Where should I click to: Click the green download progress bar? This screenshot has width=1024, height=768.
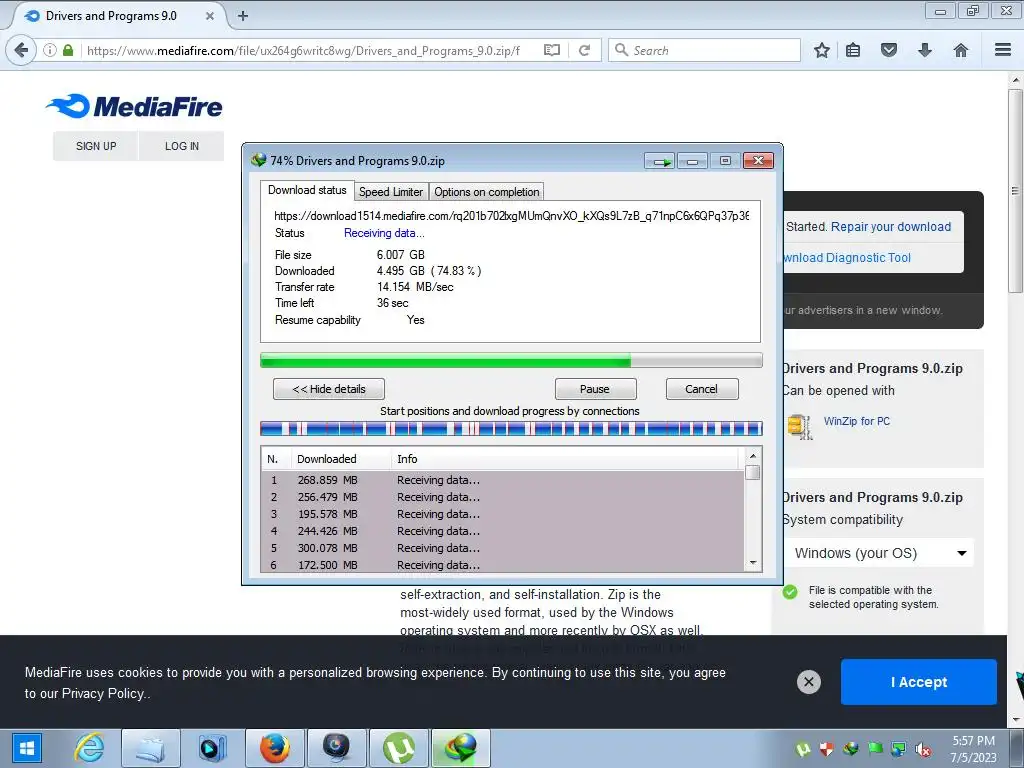click(x=511, y=360)
